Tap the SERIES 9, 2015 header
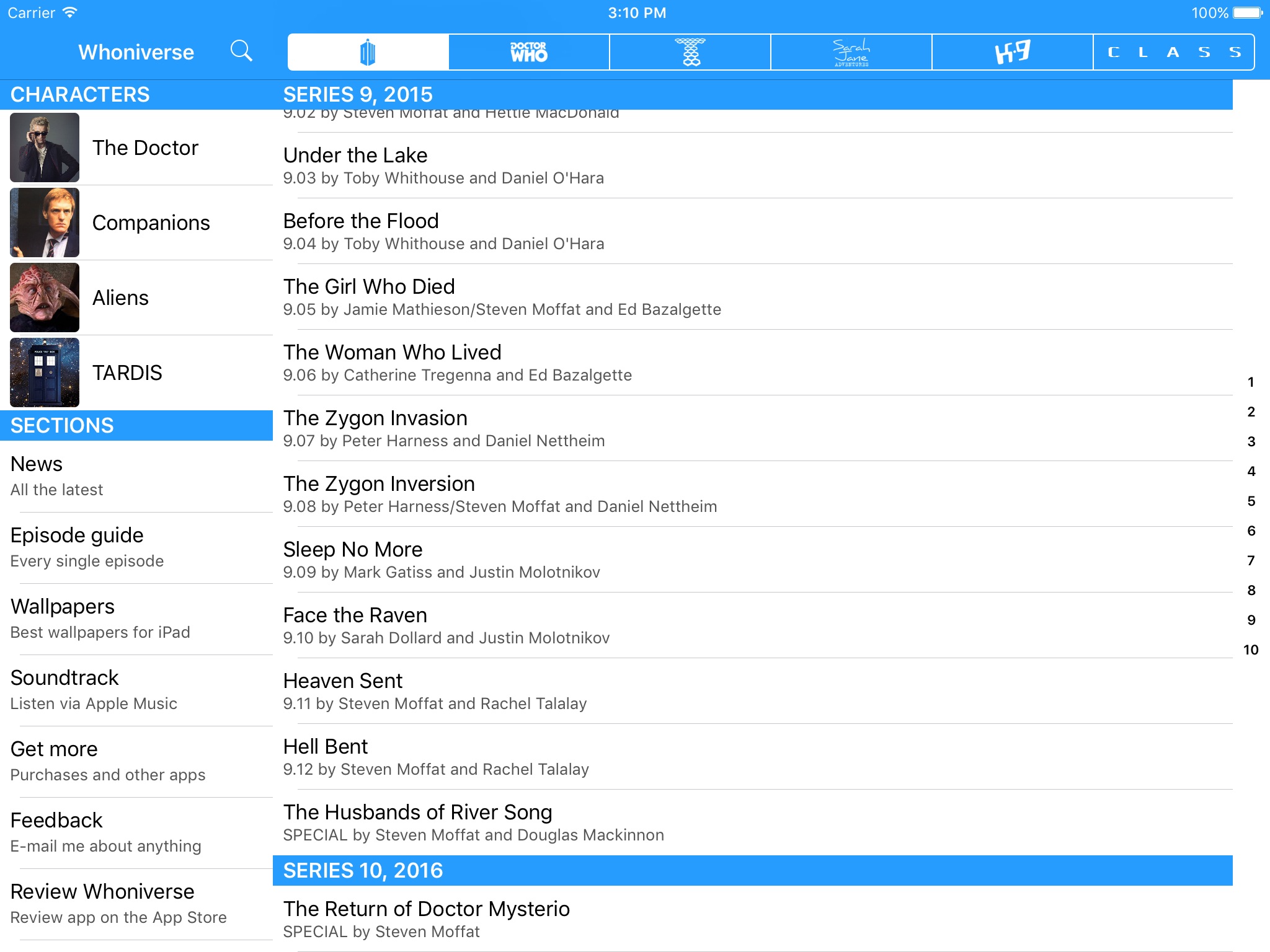The image size is (1270, 952). pos(753,95)
